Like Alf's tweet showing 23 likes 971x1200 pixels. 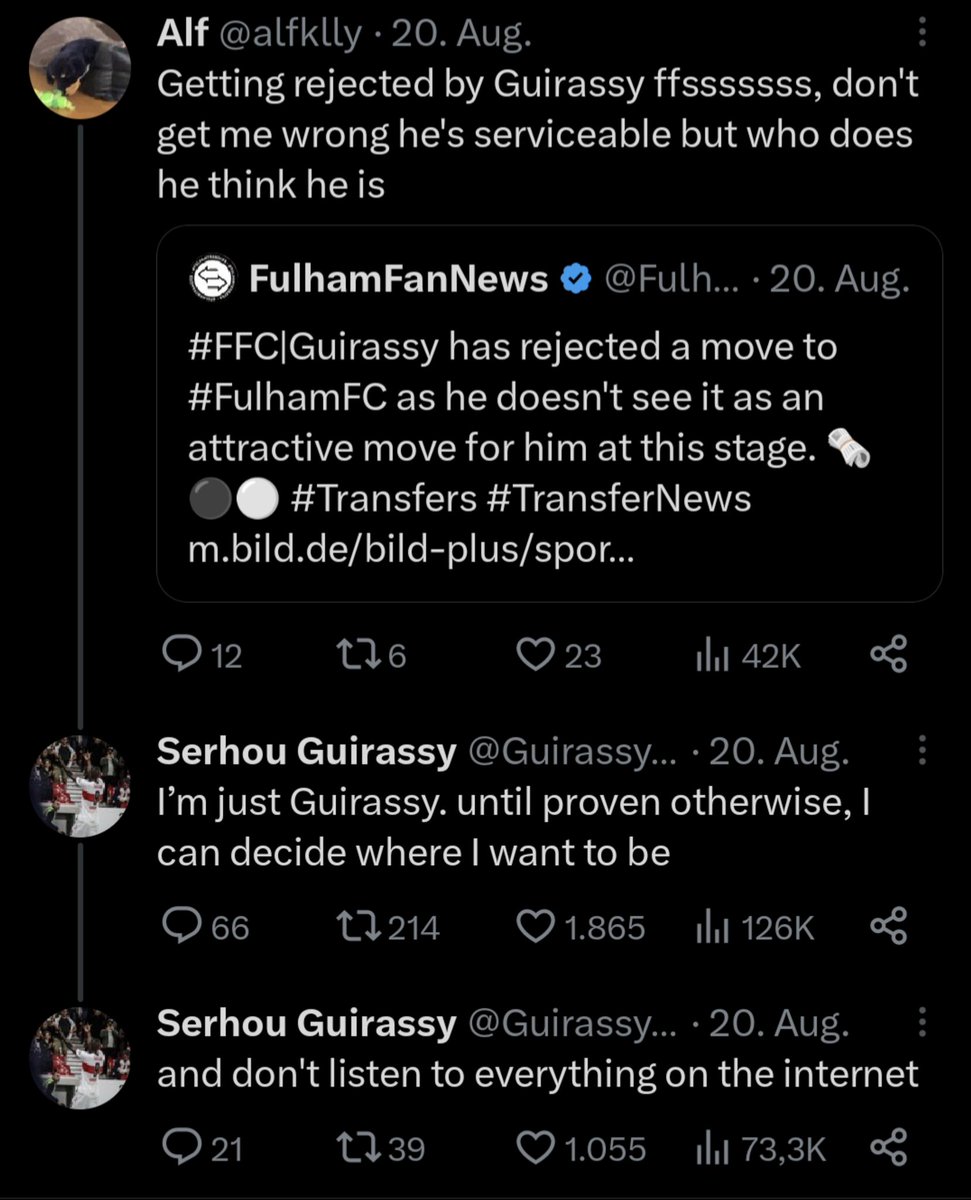pos(558,655)
